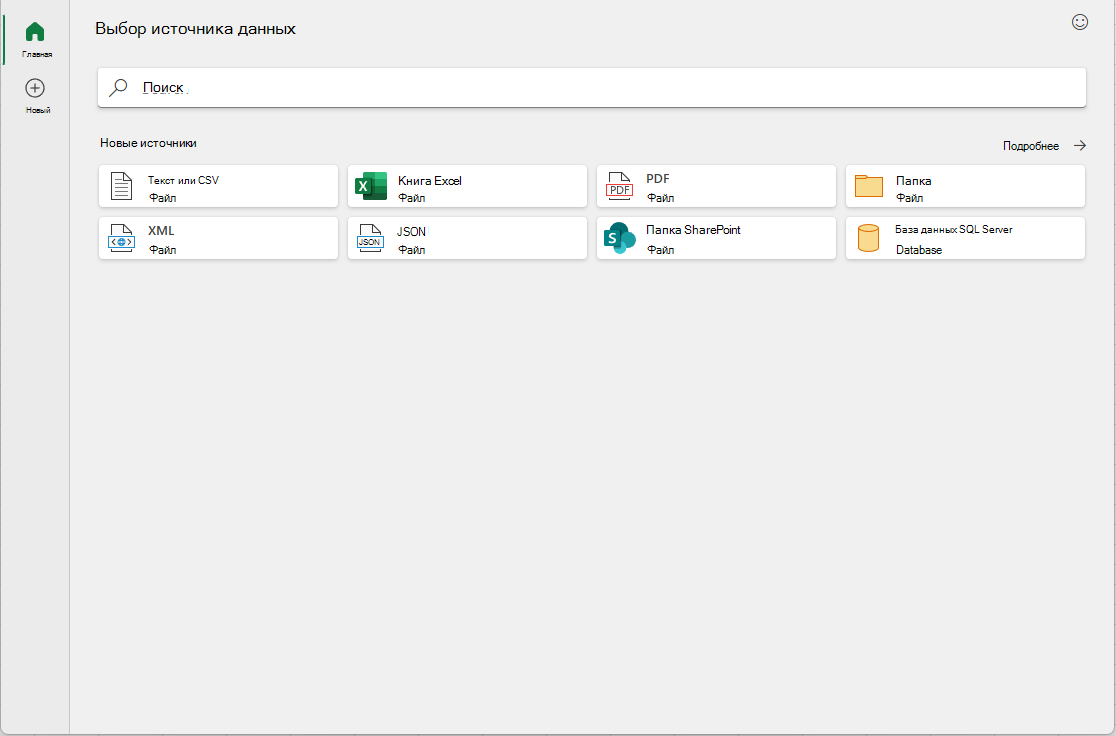
Task: Click the Новый plus icon
Action: tap(35, 88)
